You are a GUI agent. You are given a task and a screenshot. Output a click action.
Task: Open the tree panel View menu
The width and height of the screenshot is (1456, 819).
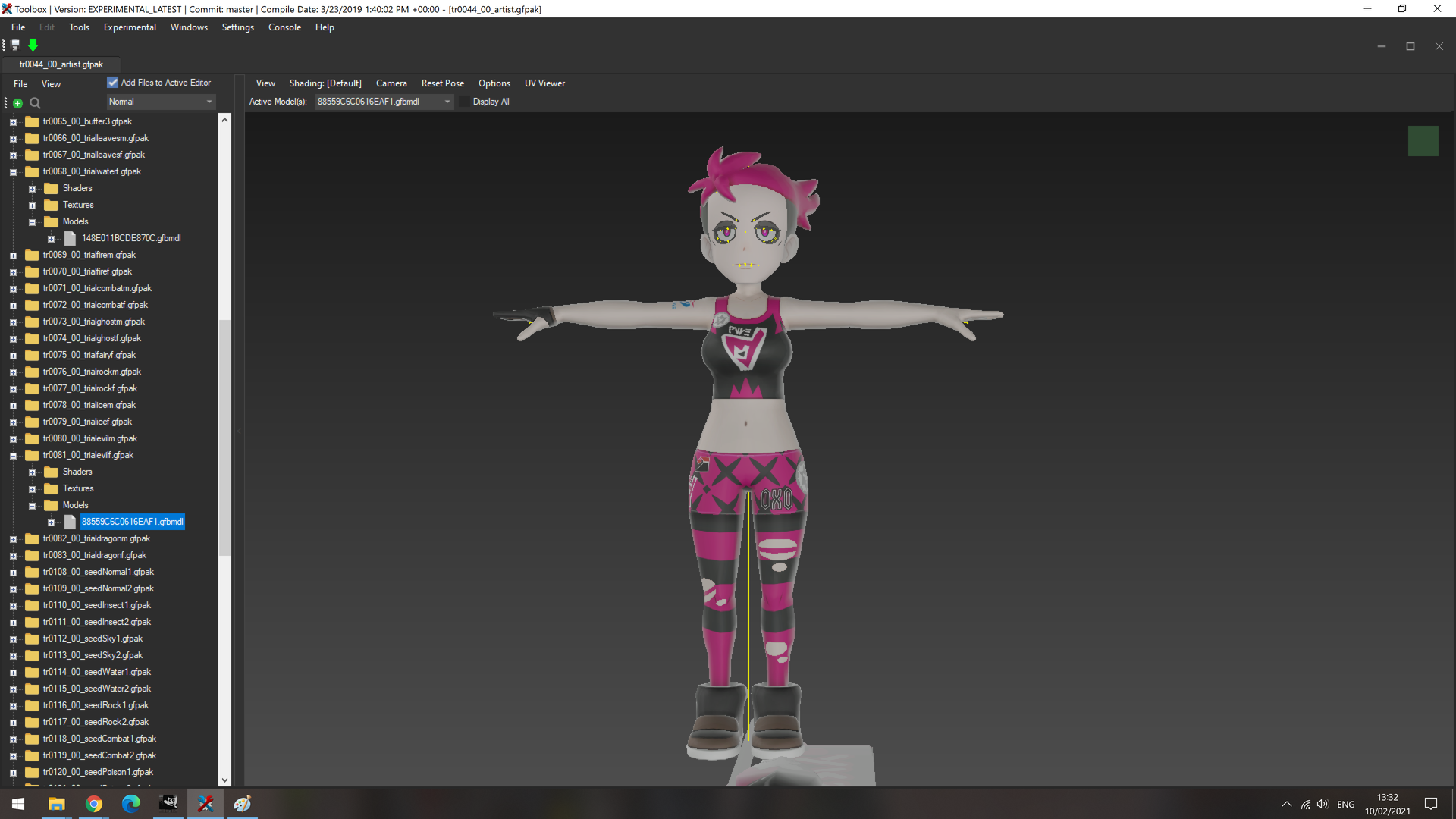(x=51, y=84)
